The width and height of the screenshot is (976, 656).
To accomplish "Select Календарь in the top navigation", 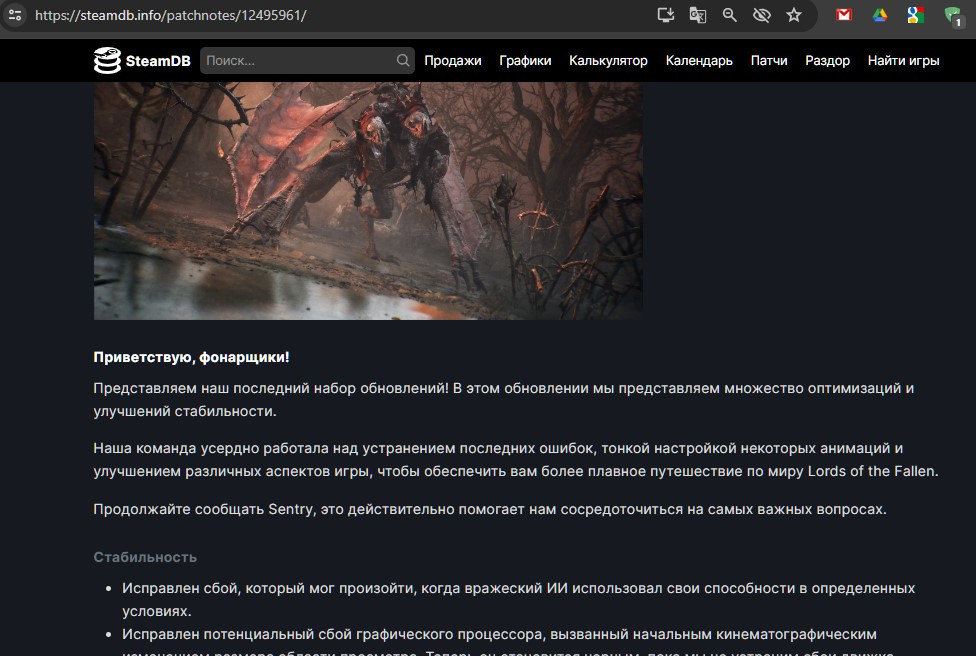I will tap(699, 61).
